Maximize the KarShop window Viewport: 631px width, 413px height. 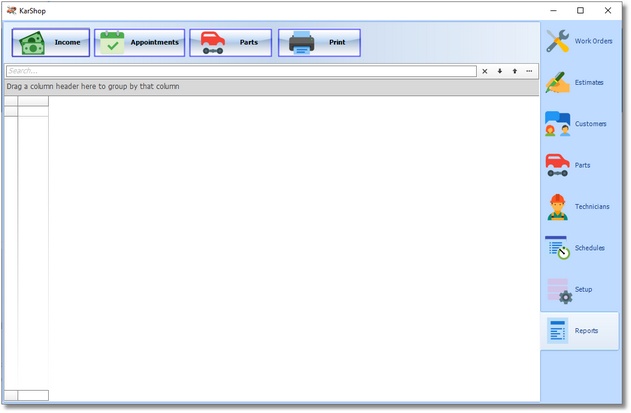click(580, 10)
